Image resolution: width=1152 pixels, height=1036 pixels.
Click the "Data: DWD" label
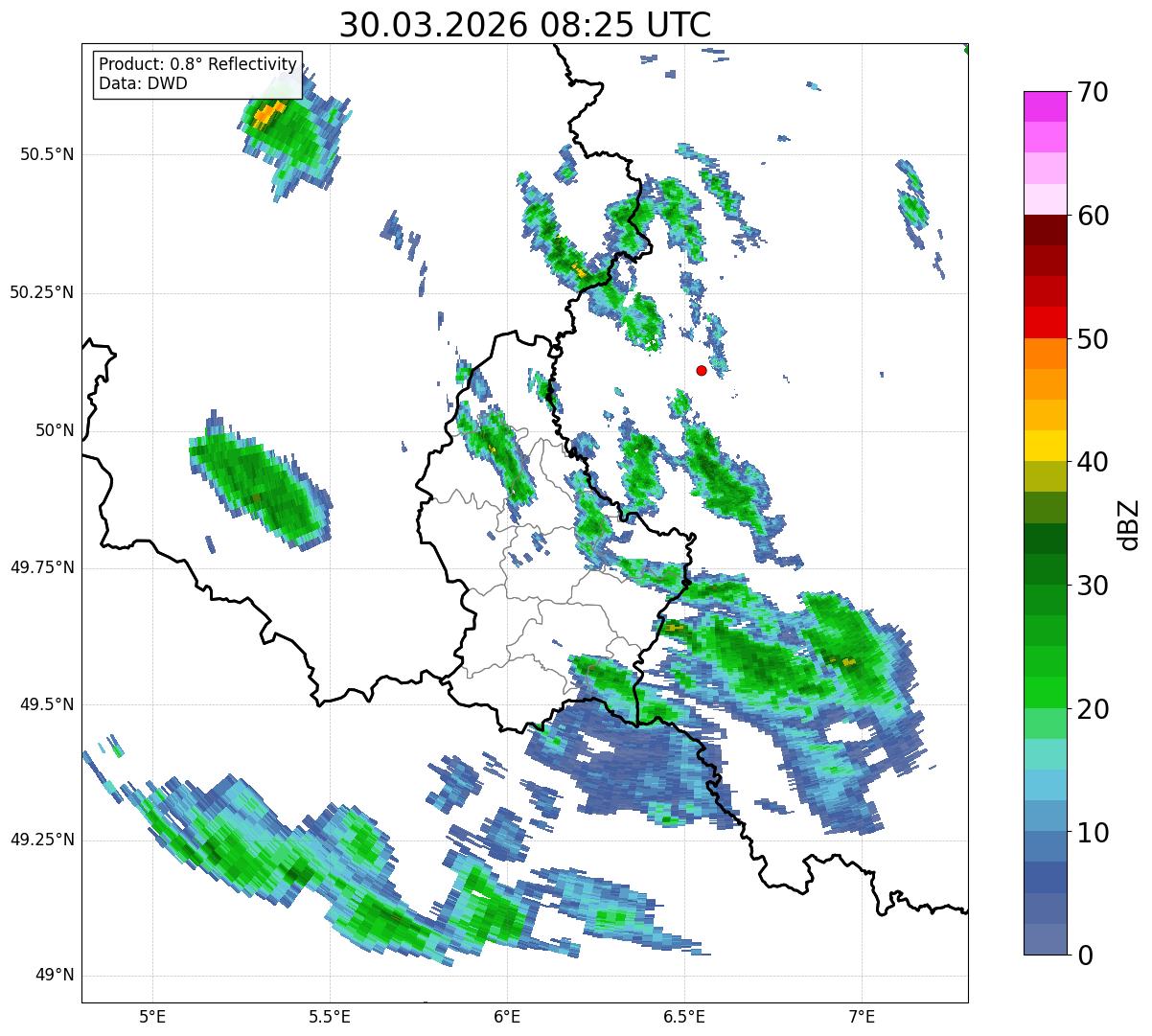pos(143,83)
